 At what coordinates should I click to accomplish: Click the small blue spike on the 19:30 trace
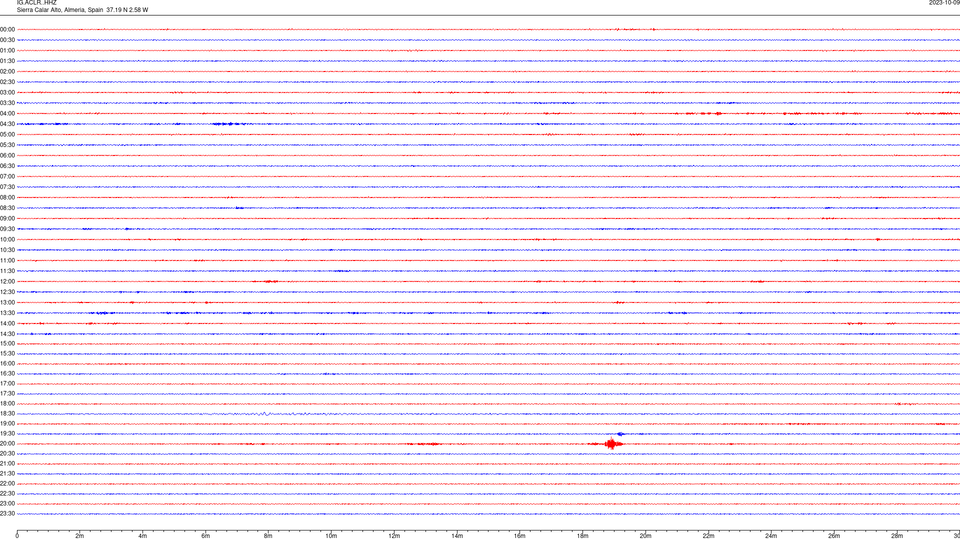click(621, 433)
